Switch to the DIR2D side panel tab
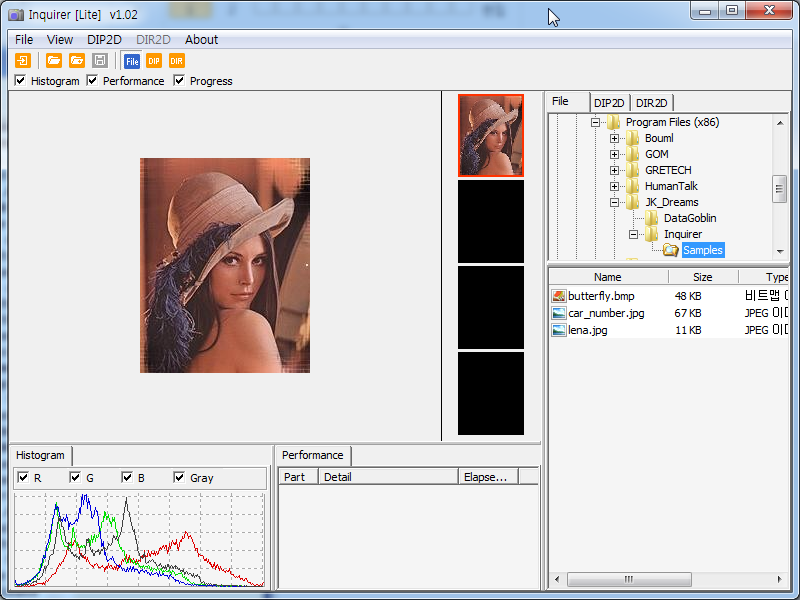Viewport: 800px width, 600px height. pos(653,103)
